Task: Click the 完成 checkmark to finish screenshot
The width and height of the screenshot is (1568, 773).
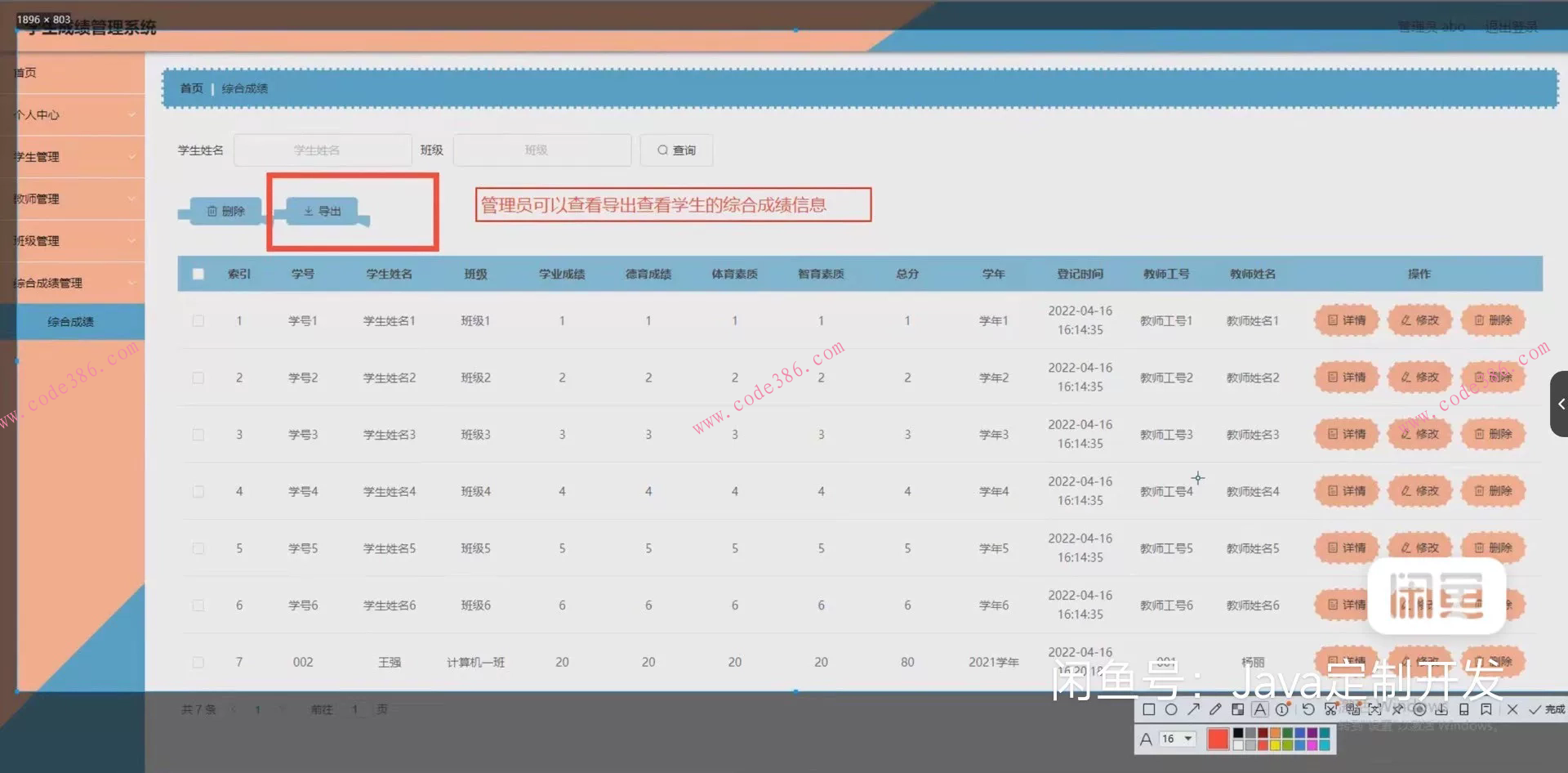Action: click(x=1548, y=709)
